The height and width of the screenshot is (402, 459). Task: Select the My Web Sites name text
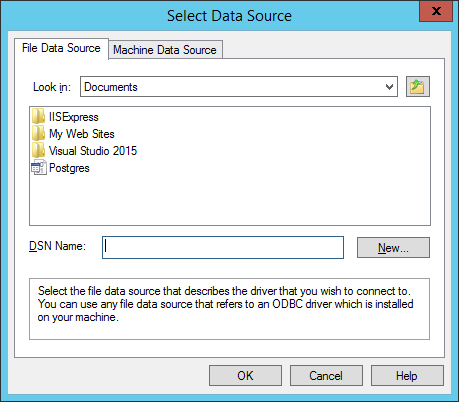[x=82, y=134]
